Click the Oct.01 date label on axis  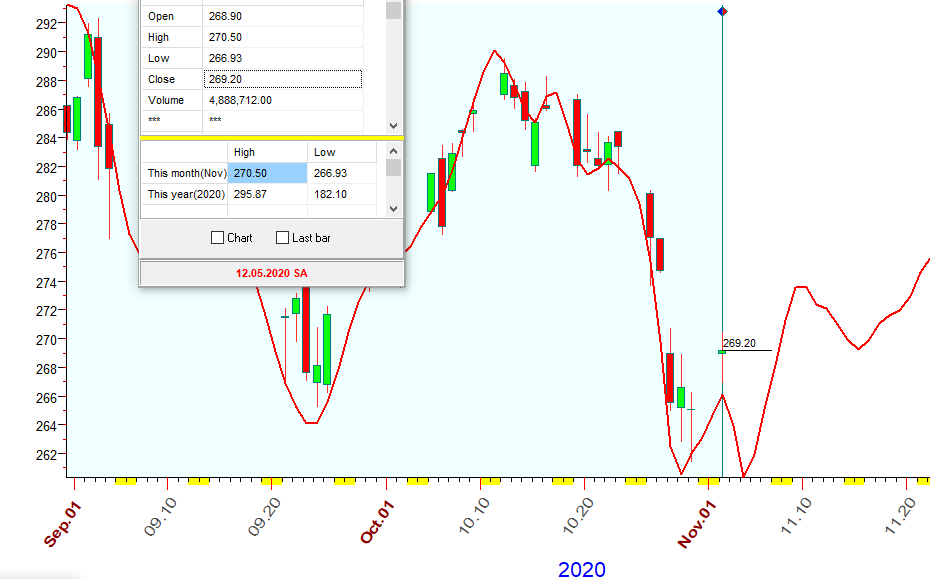pyautogui.click(x=378, y=523)
